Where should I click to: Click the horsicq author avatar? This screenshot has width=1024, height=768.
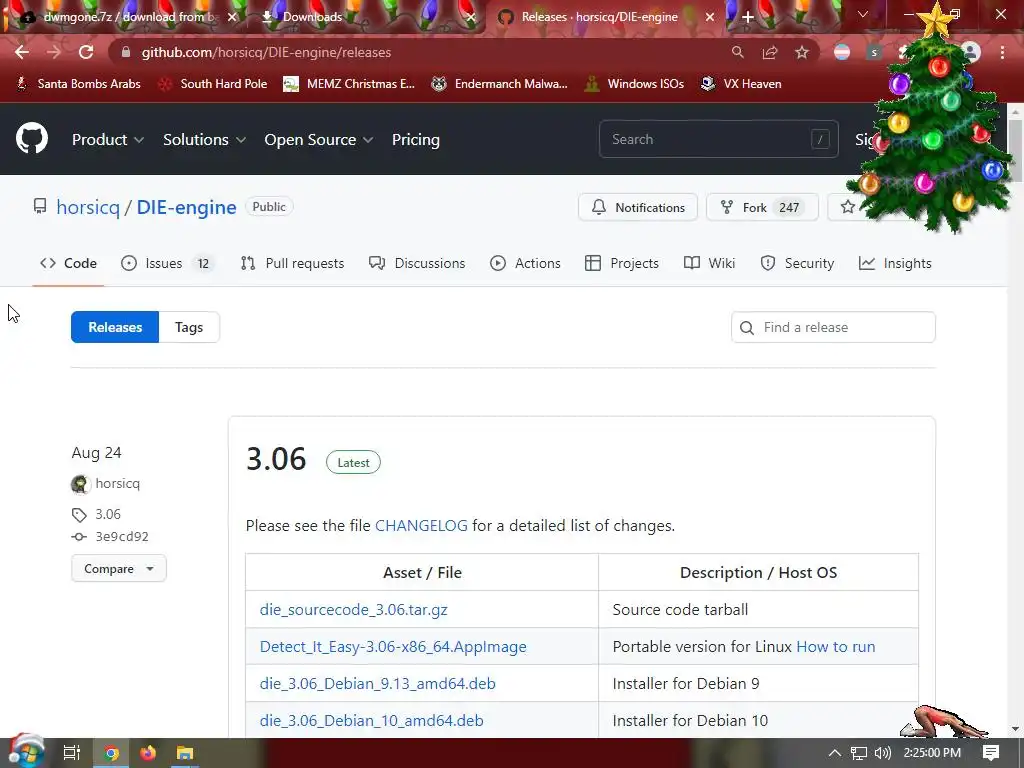[x=80, y=484]
